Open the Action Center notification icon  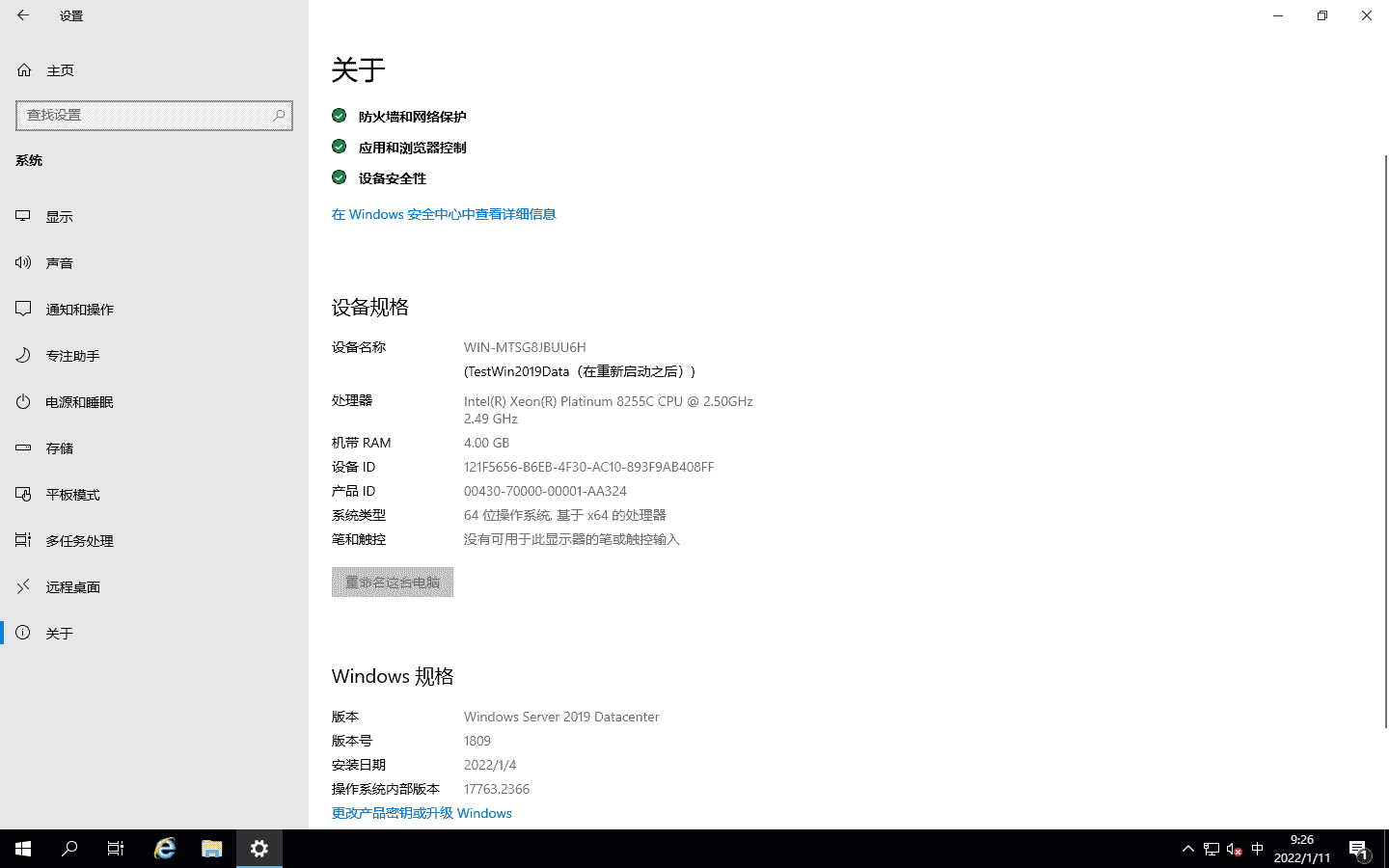pyautogui.click(x=1358, y=849)
